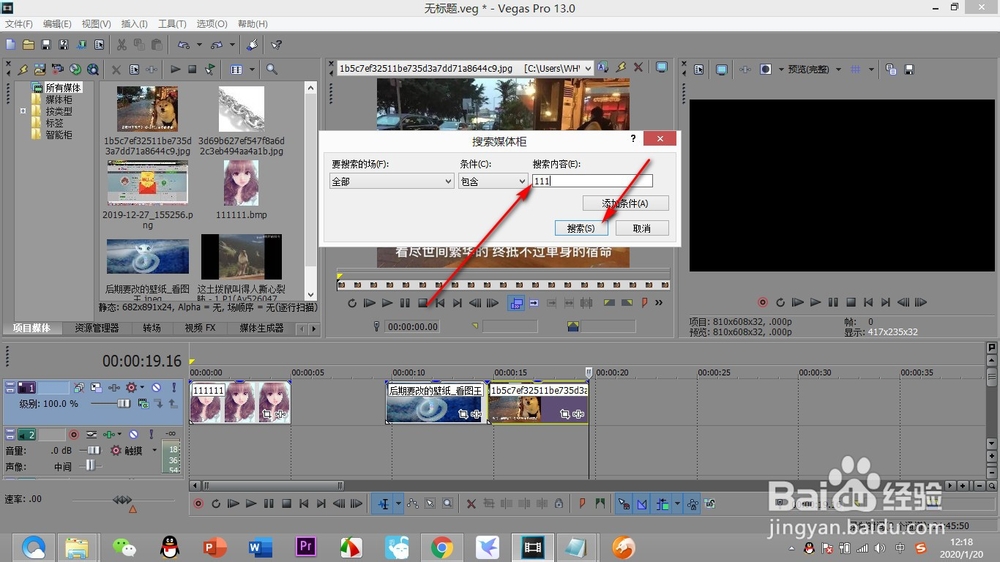Click the New project icon
The height and width of the screenshot is (562, 1000).
coord(10,45)
